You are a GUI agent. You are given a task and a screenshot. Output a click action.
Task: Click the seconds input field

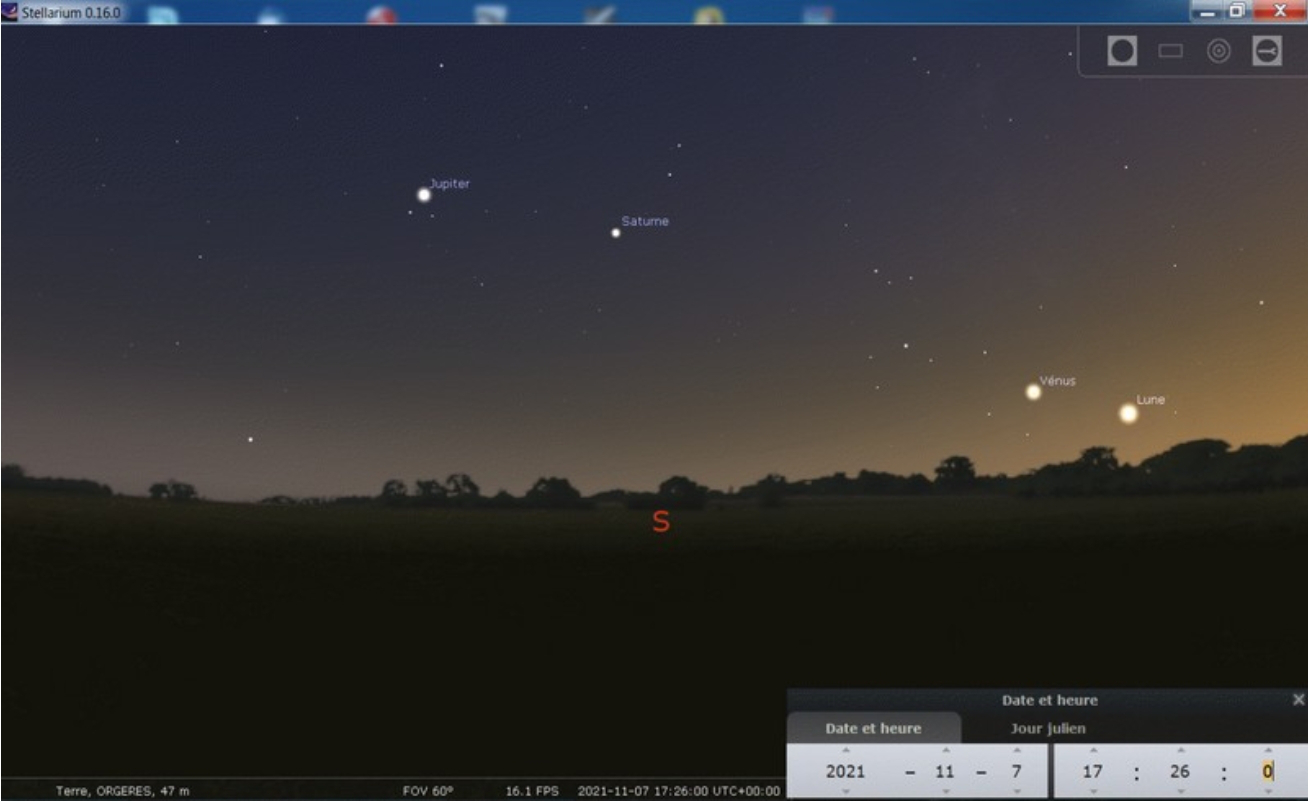click(1267, 772)
